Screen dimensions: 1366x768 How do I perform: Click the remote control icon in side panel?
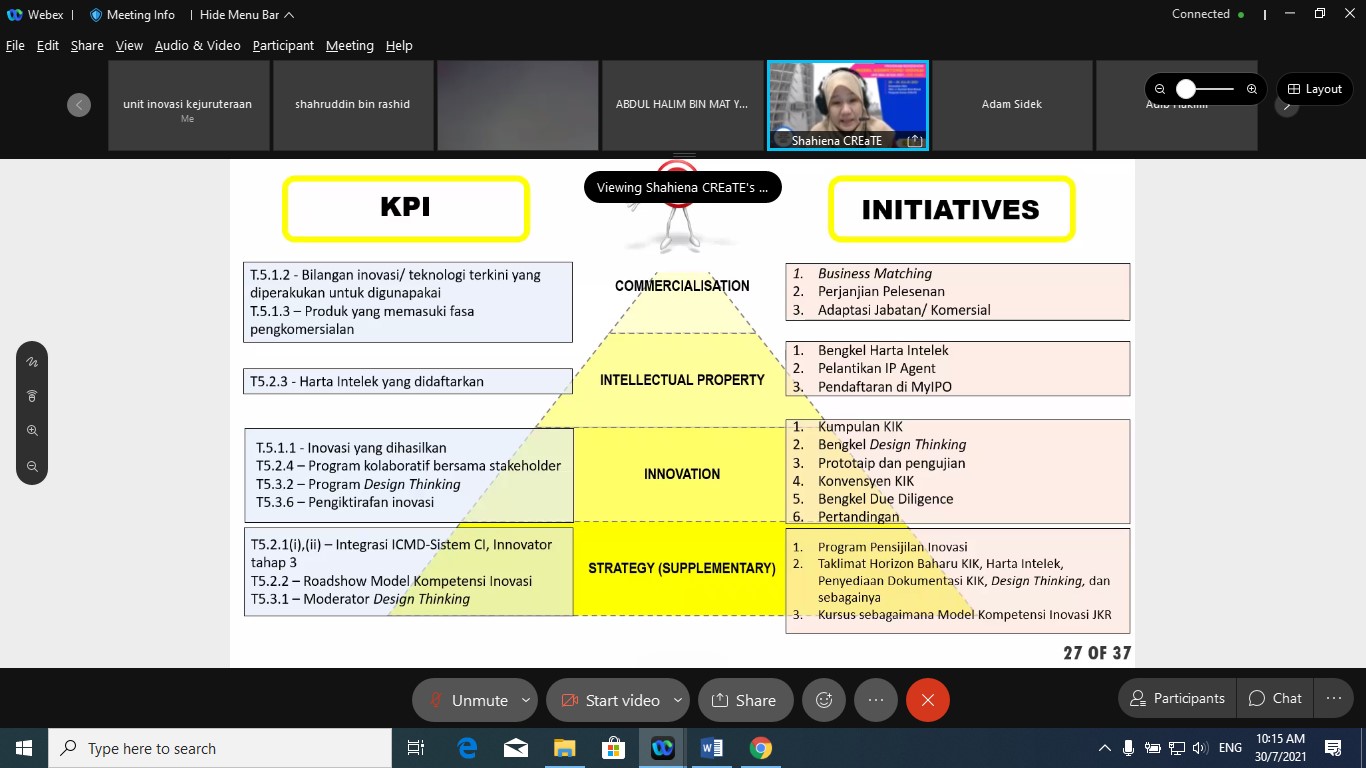click(x=32, y=396)
